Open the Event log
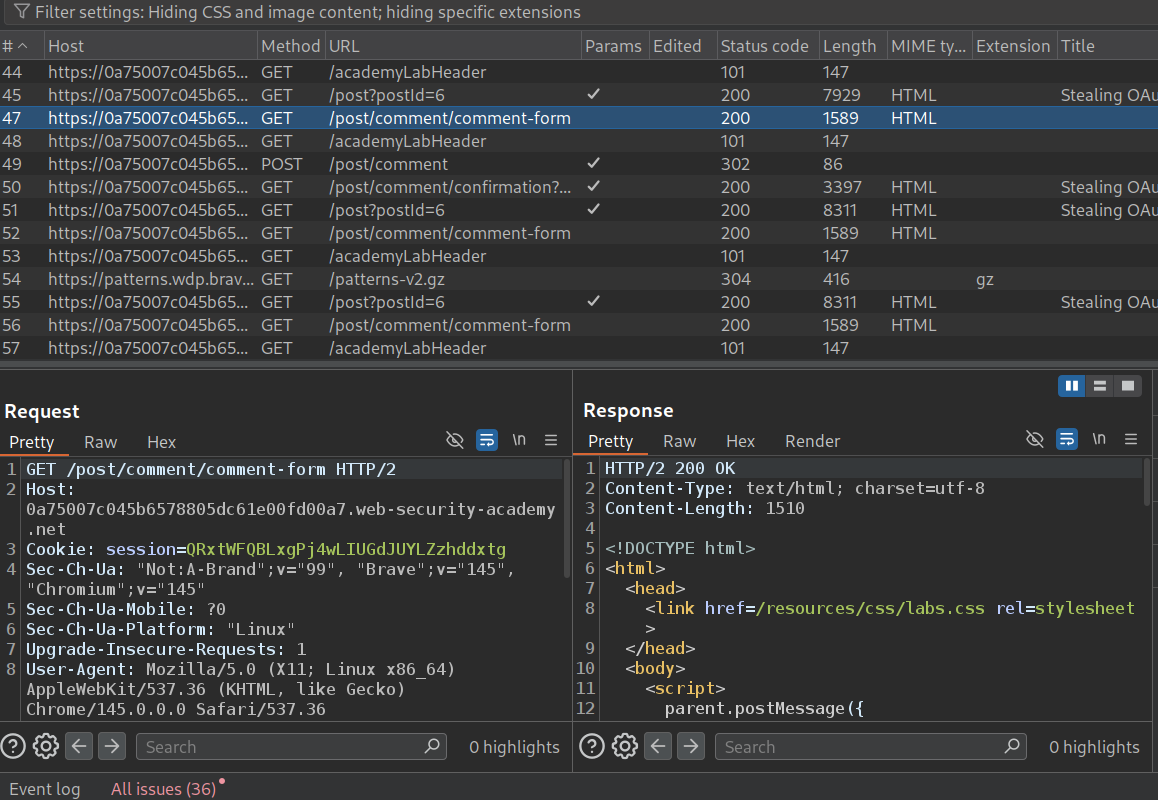Viewport: 1158px width, 800px height. tap(45, 789)
